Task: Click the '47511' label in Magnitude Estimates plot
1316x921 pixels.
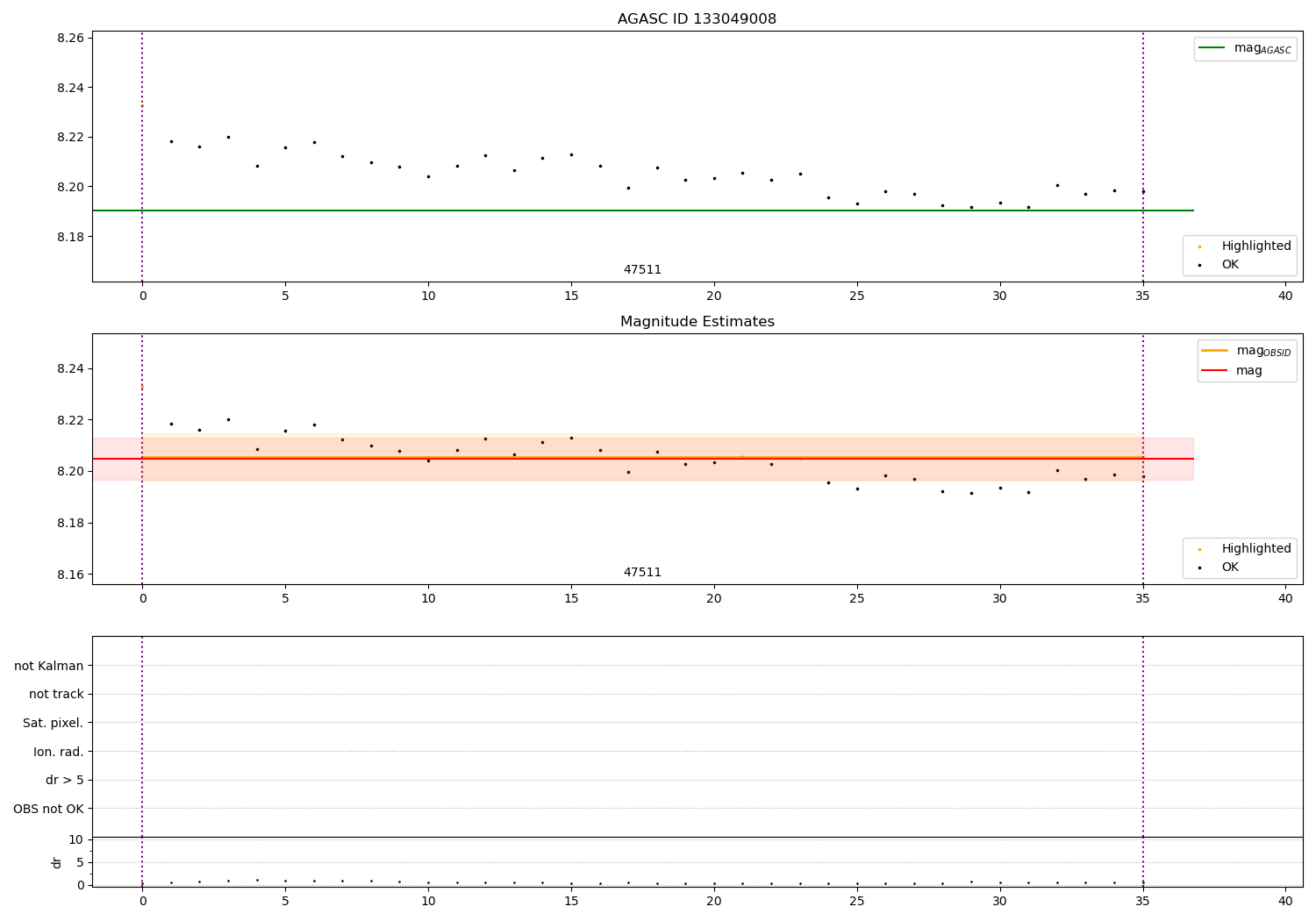Action: (642, 573)
